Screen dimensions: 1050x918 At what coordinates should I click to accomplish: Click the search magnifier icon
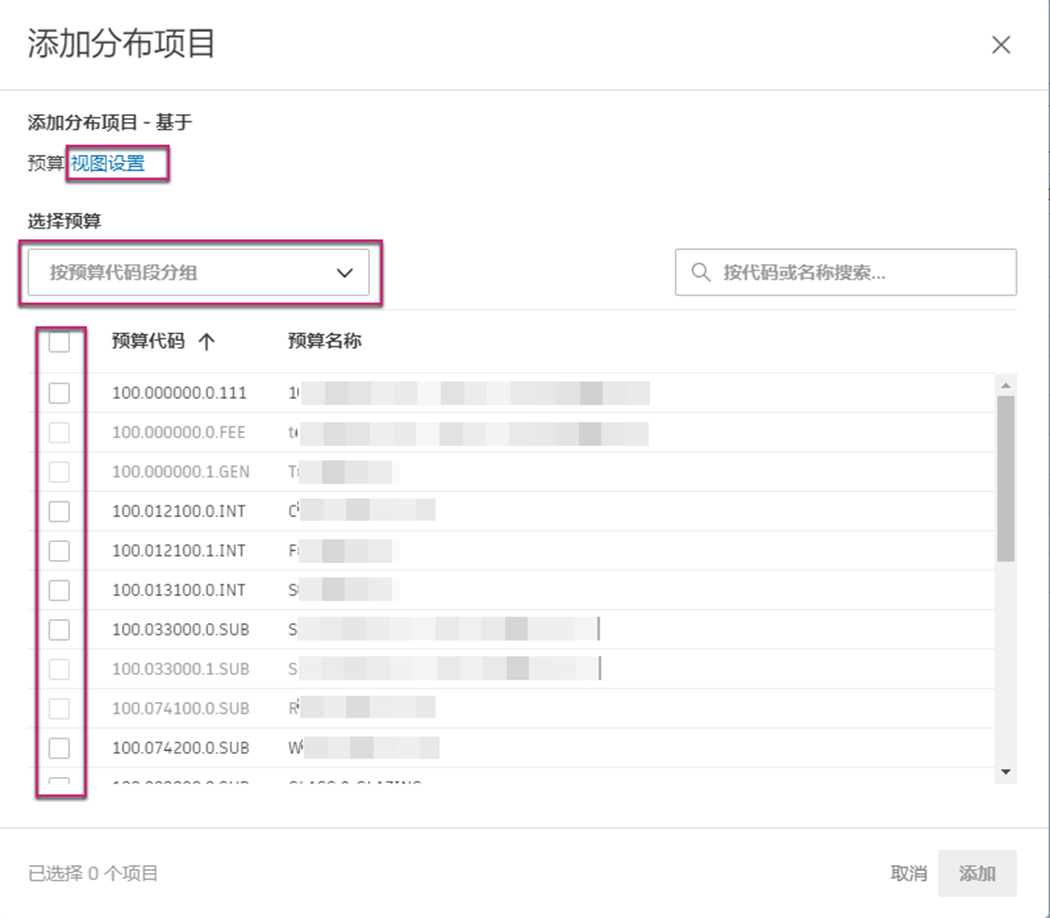700,272
